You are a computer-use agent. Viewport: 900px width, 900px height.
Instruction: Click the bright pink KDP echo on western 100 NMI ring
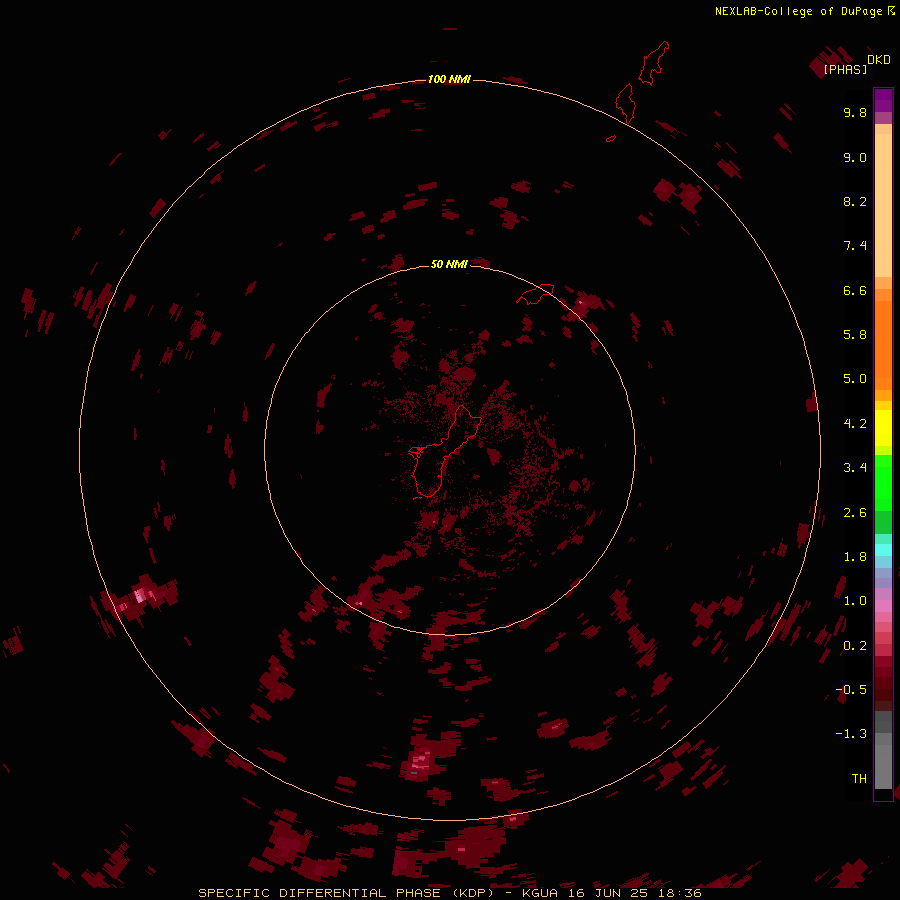(x=139, y=595)
